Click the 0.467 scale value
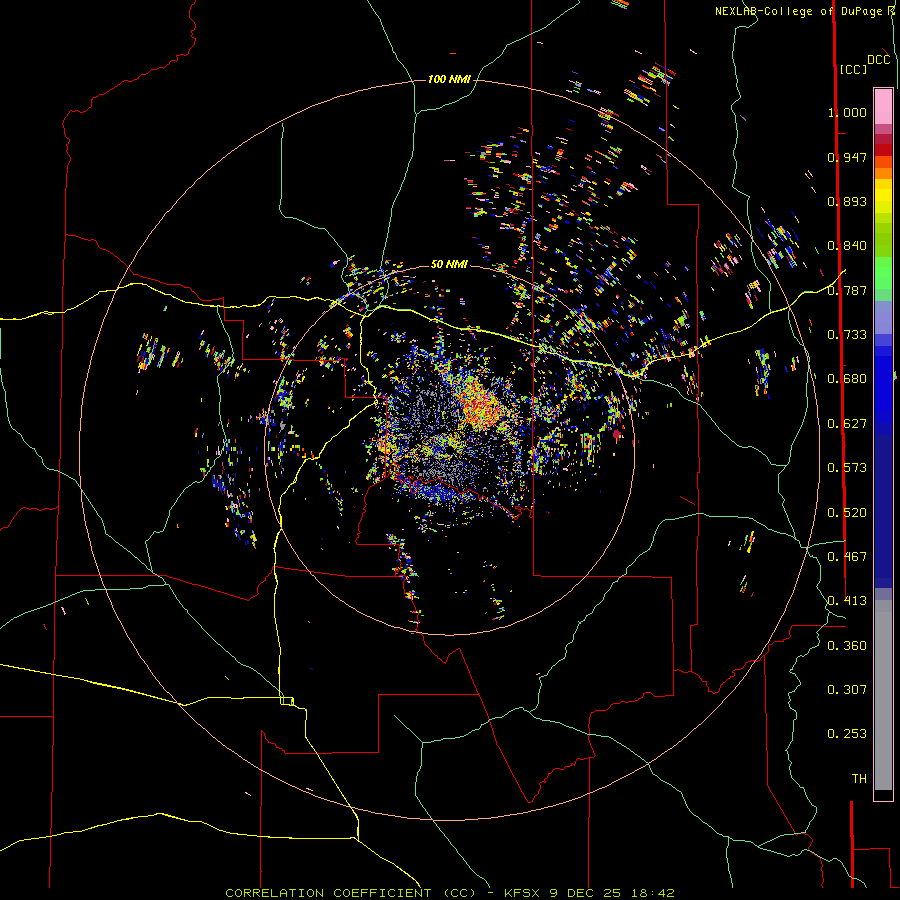 pos(847,557)
